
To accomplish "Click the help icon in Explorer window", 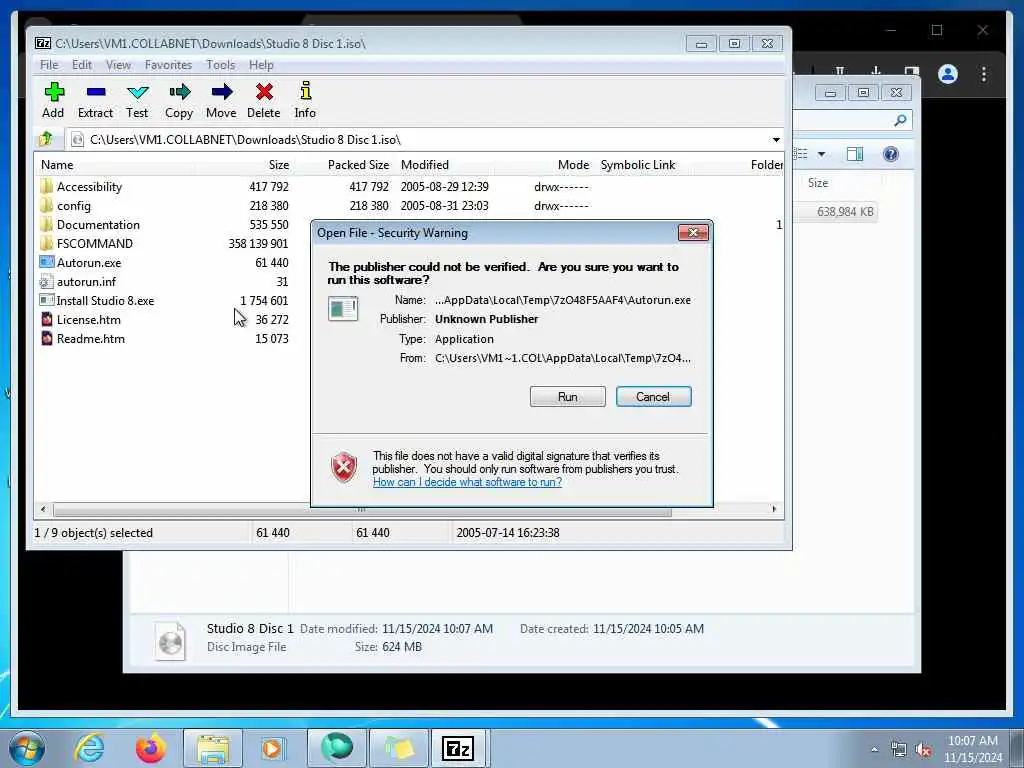I will 891,154.
